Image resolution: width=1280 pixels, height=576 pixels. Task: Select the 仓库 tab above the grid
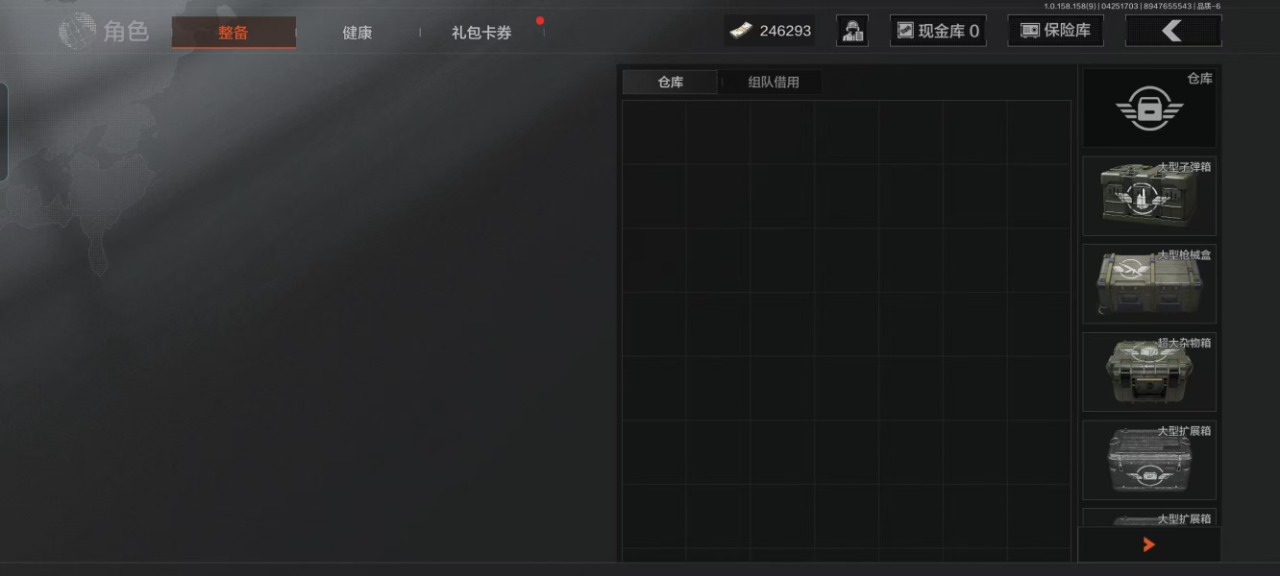pyautogui.click(x=670, y=82)
